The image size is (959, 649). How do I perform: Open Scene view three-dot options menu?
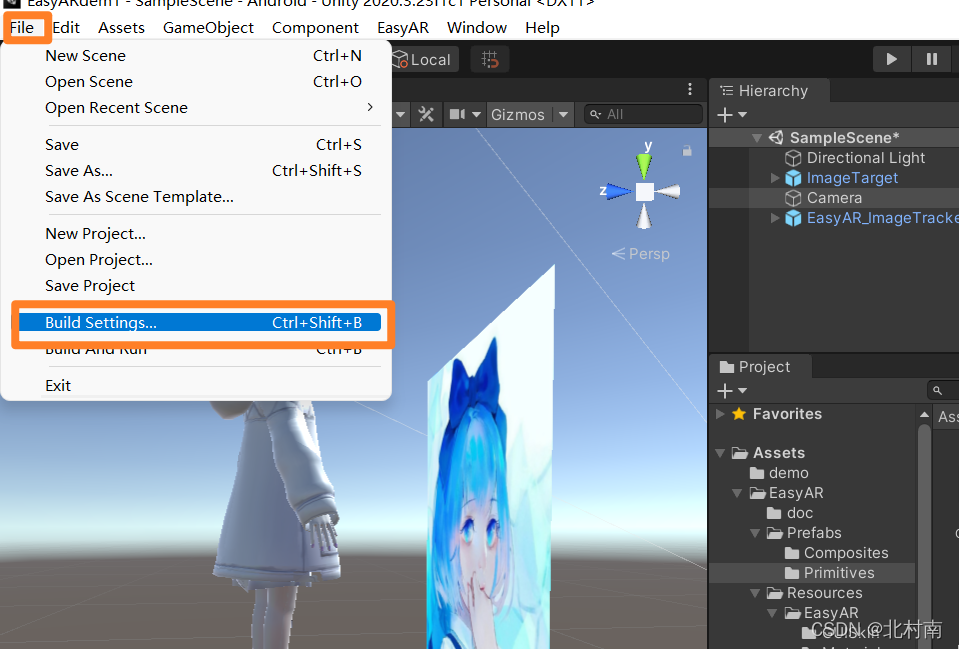[690, 89]
